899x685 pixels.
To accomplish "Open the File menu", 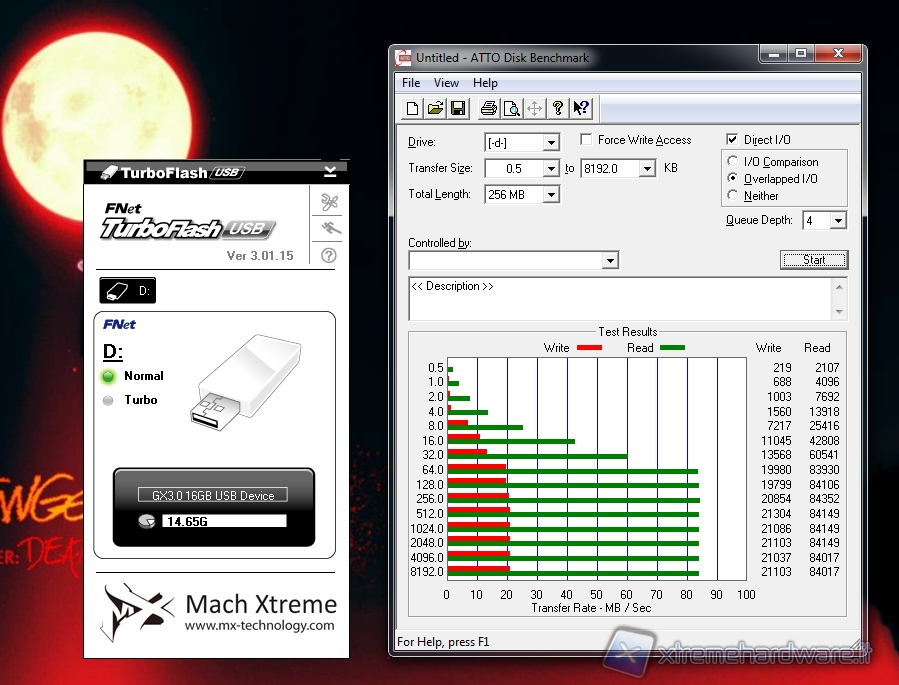I will pos(411,83).
